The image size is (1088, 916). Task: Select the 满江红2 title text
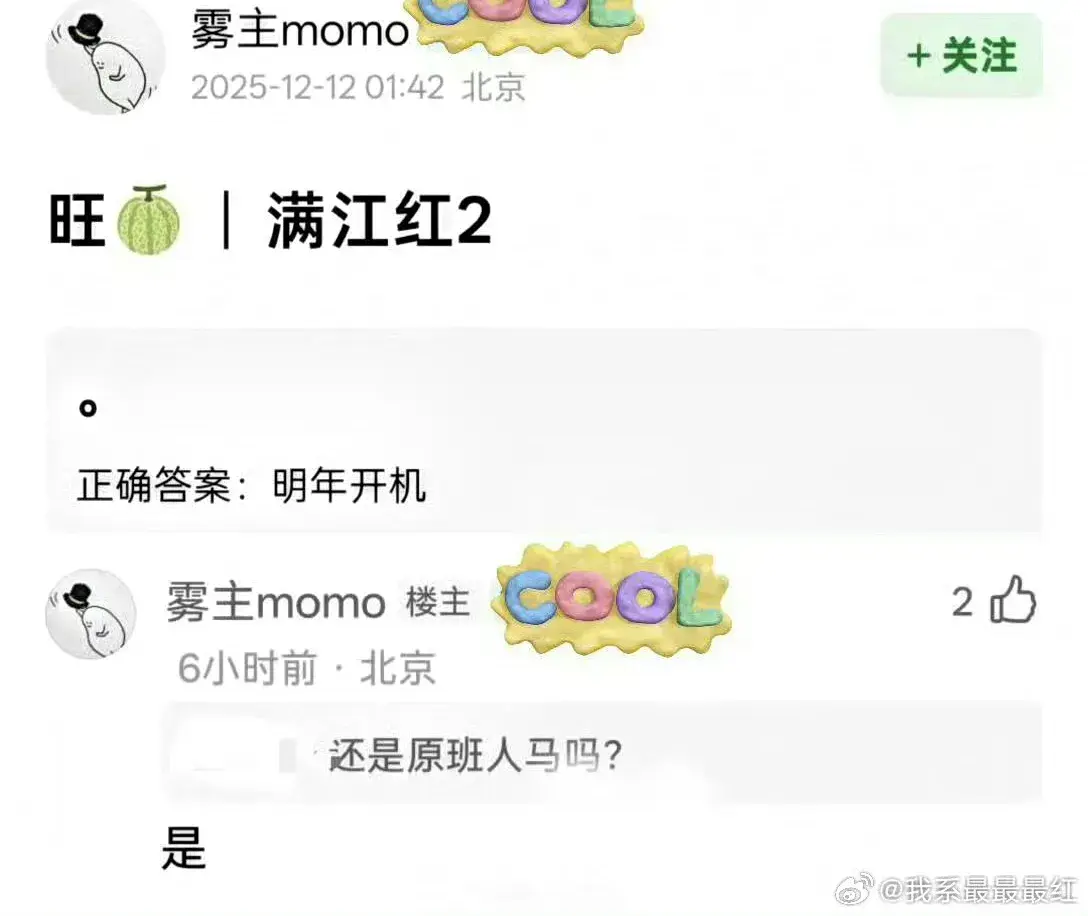pos(380,221)
